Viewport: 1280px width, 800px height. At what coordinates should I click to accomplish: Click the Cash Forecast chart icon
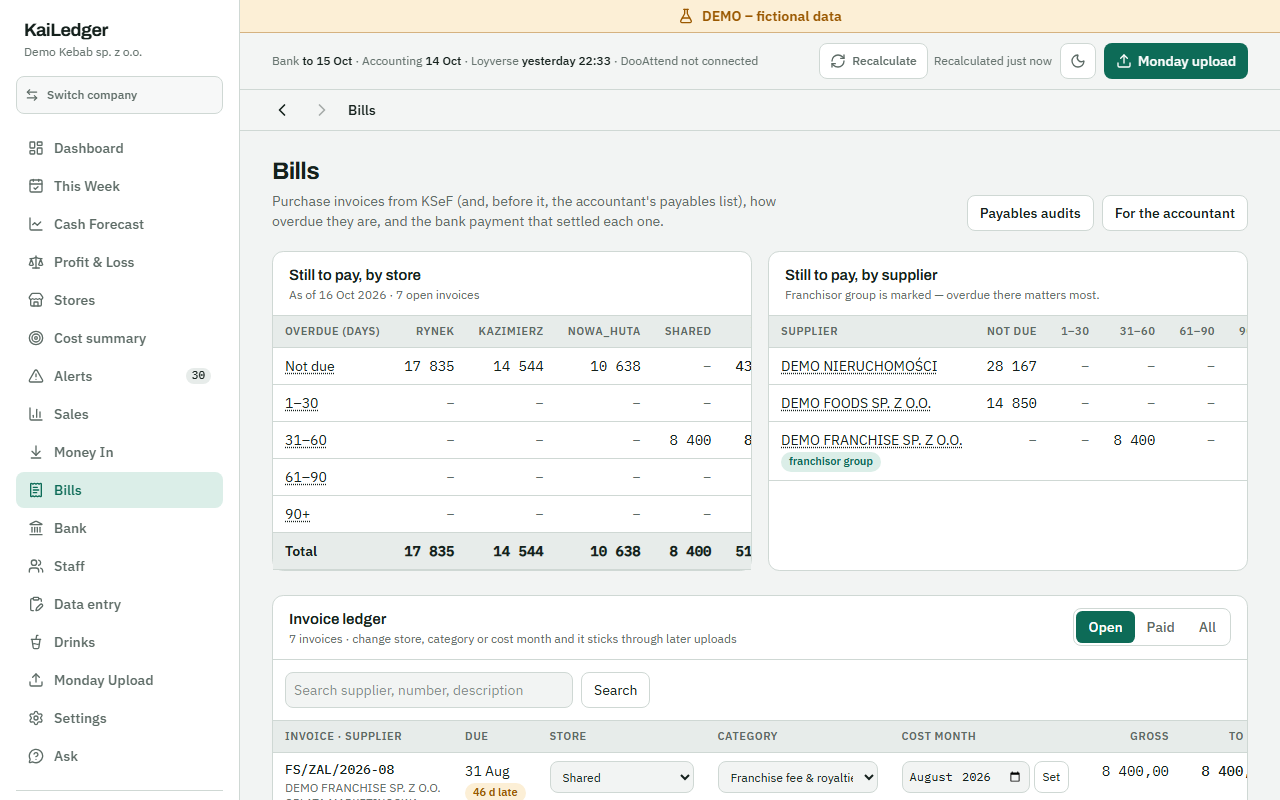coord(36,224)
